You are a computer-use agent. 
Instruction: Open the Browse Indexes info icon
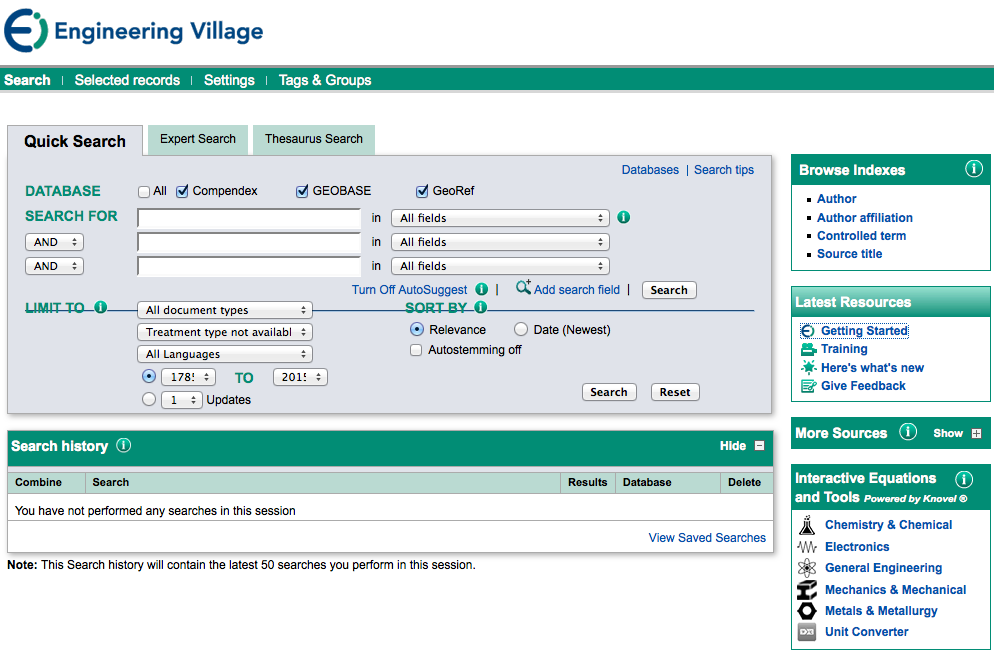click(x=974, y=169)
